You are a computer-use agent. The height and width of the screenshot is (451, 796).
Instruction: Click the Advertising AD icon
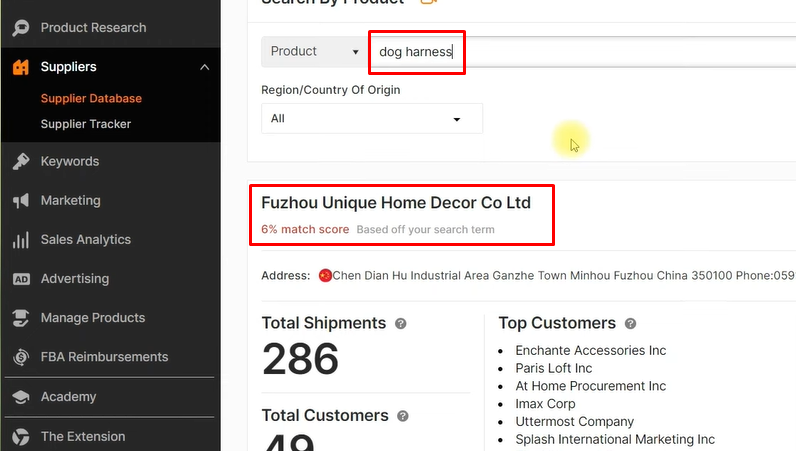click(x=21, y=279)
